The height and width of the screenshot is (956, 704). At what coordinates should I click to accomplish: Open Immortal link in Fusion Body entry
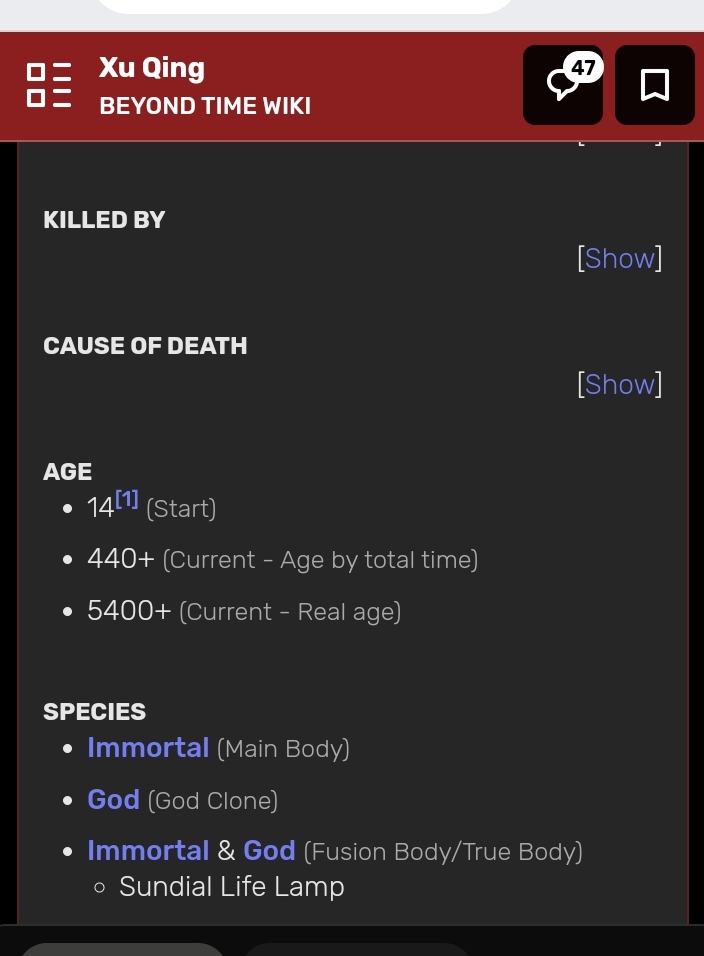point(148,851)
